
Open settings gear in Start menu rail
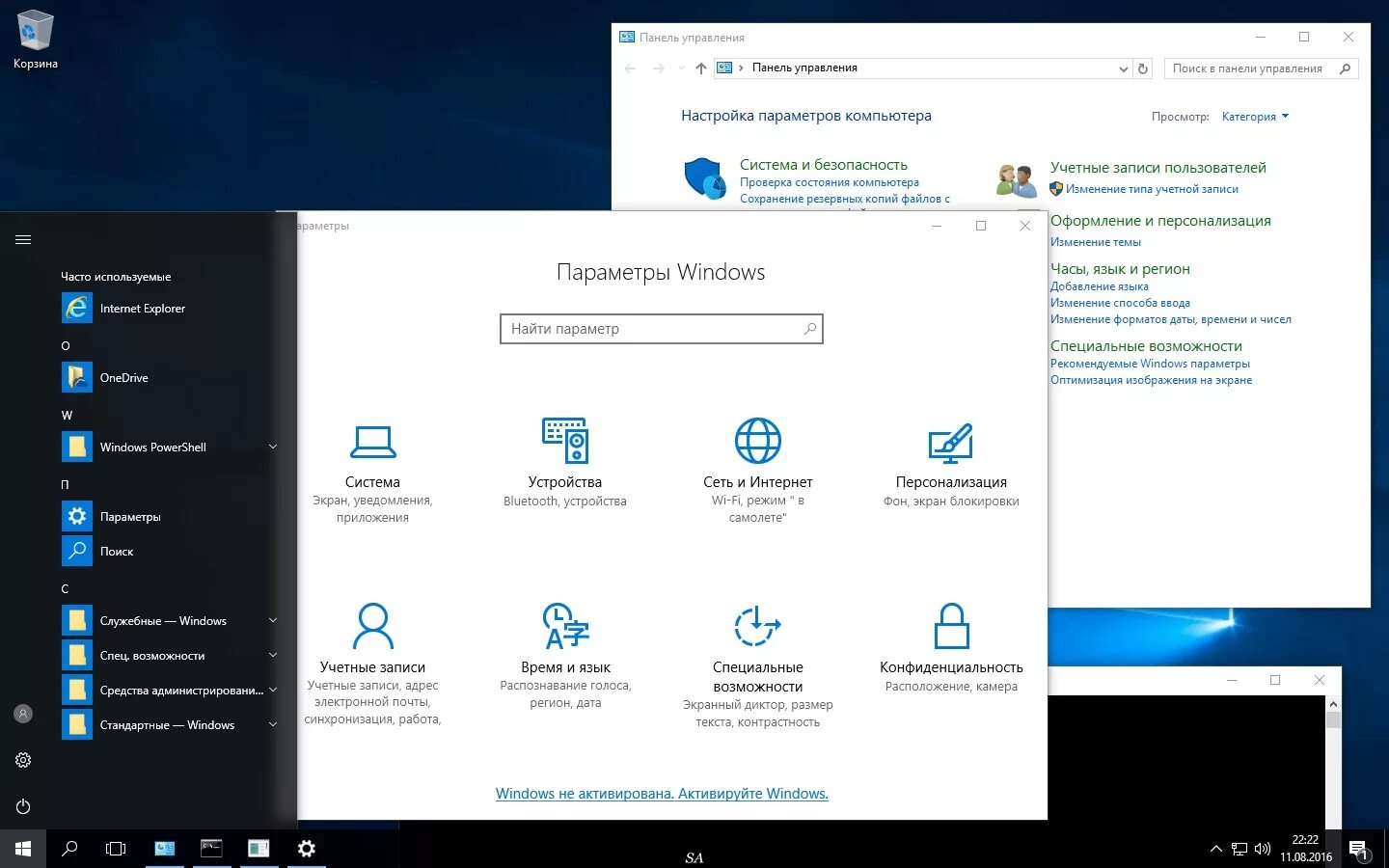pyautogui.click(x=23, y=760)
